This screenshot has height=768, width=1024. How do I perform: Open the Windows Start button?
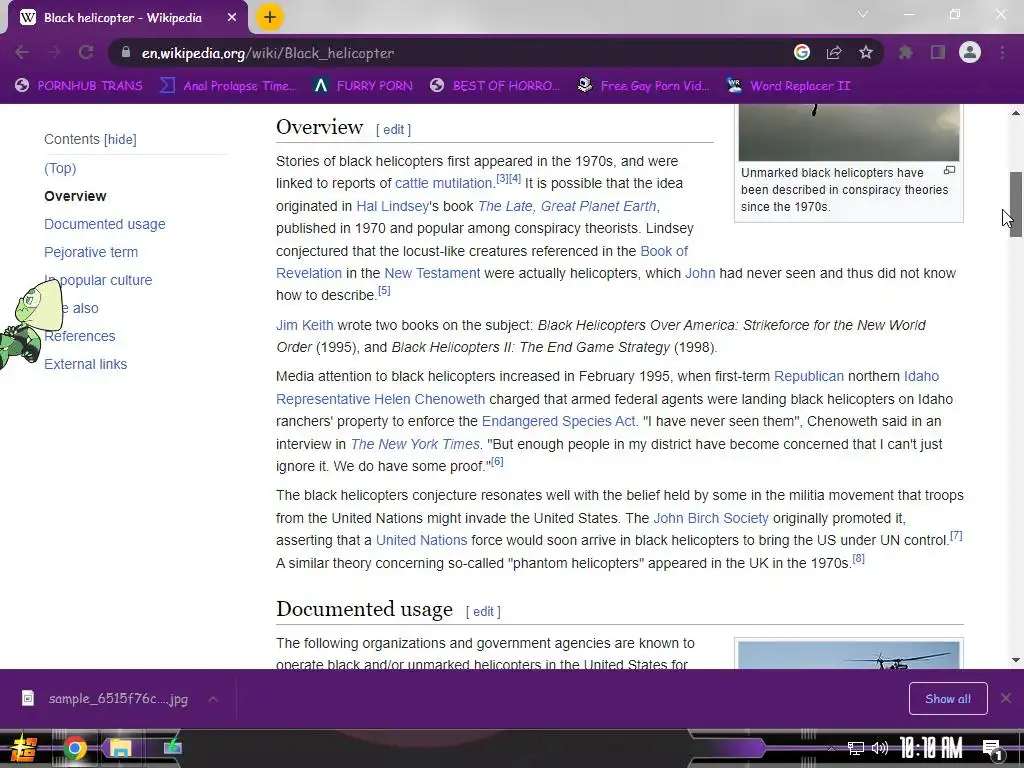[22, 748]
